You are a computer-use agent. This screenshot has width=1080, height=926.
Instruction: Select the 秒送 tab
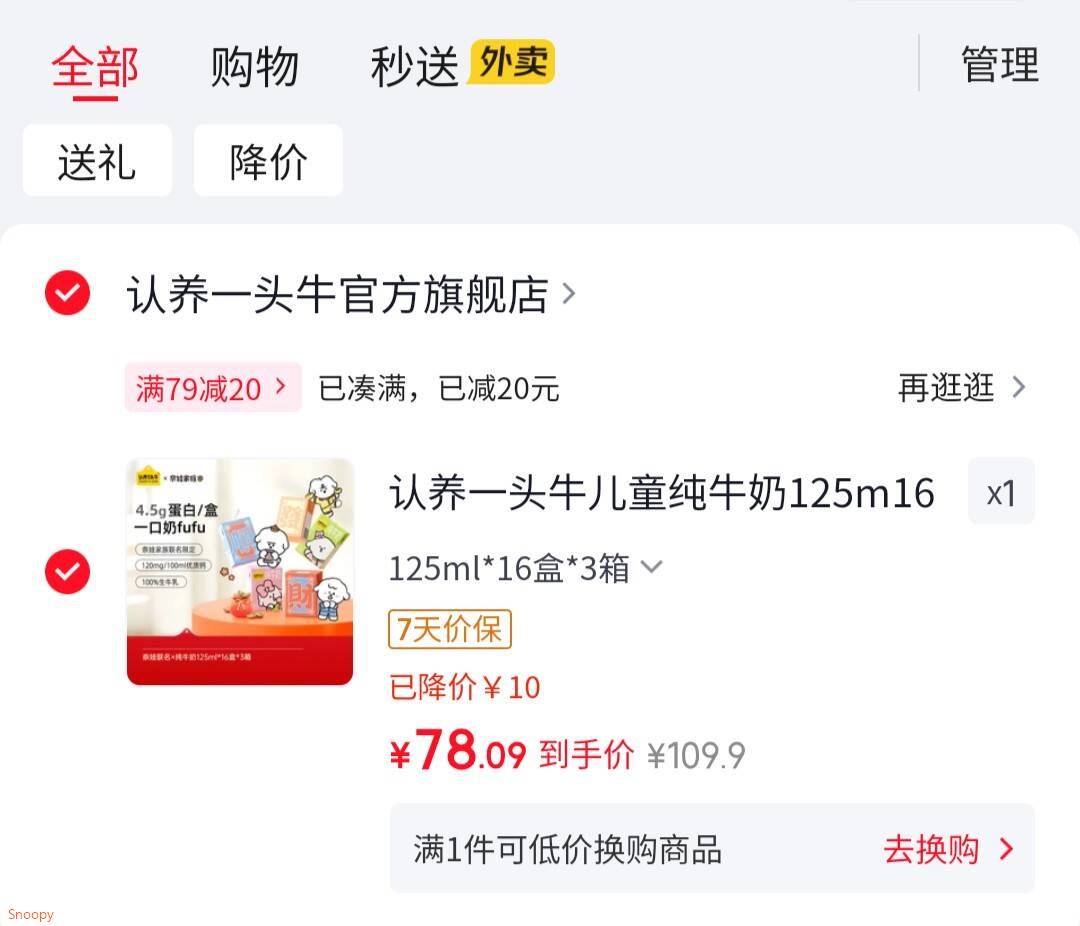tap(415, 68)
